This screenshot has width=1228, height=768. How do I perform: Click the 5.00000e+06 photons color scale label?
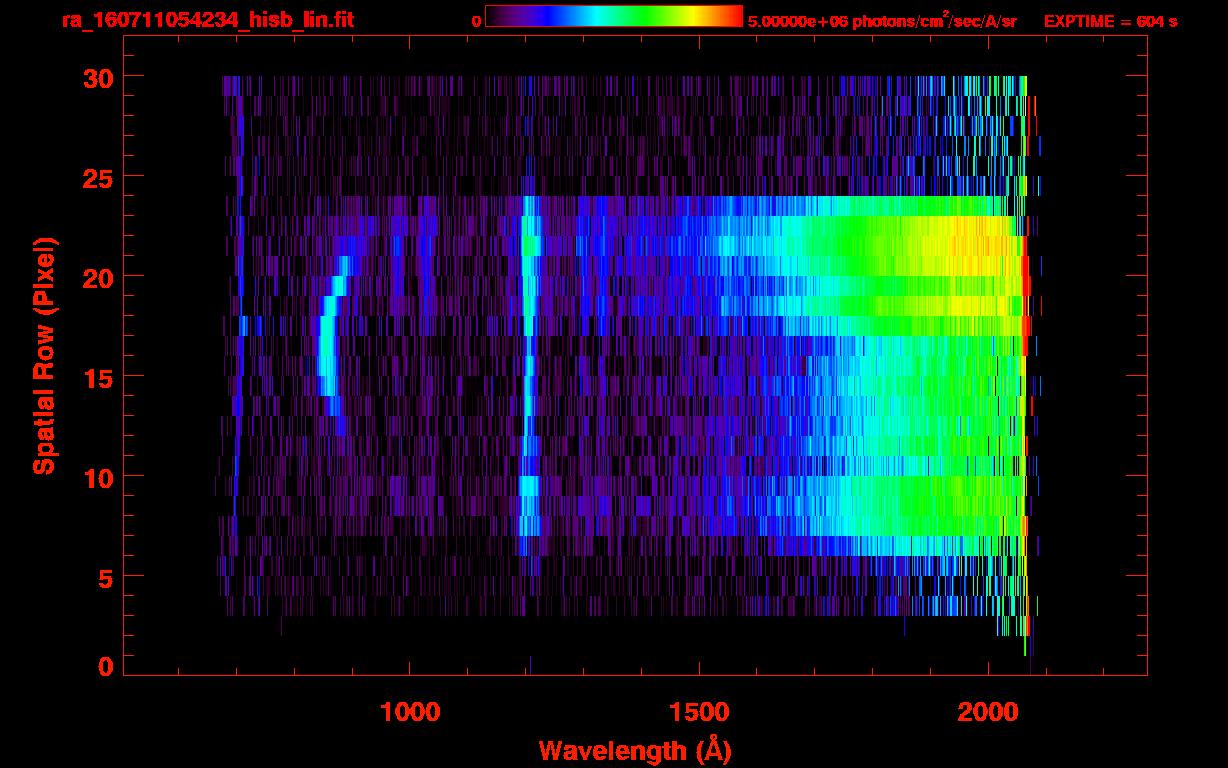[x=882, y=21]
